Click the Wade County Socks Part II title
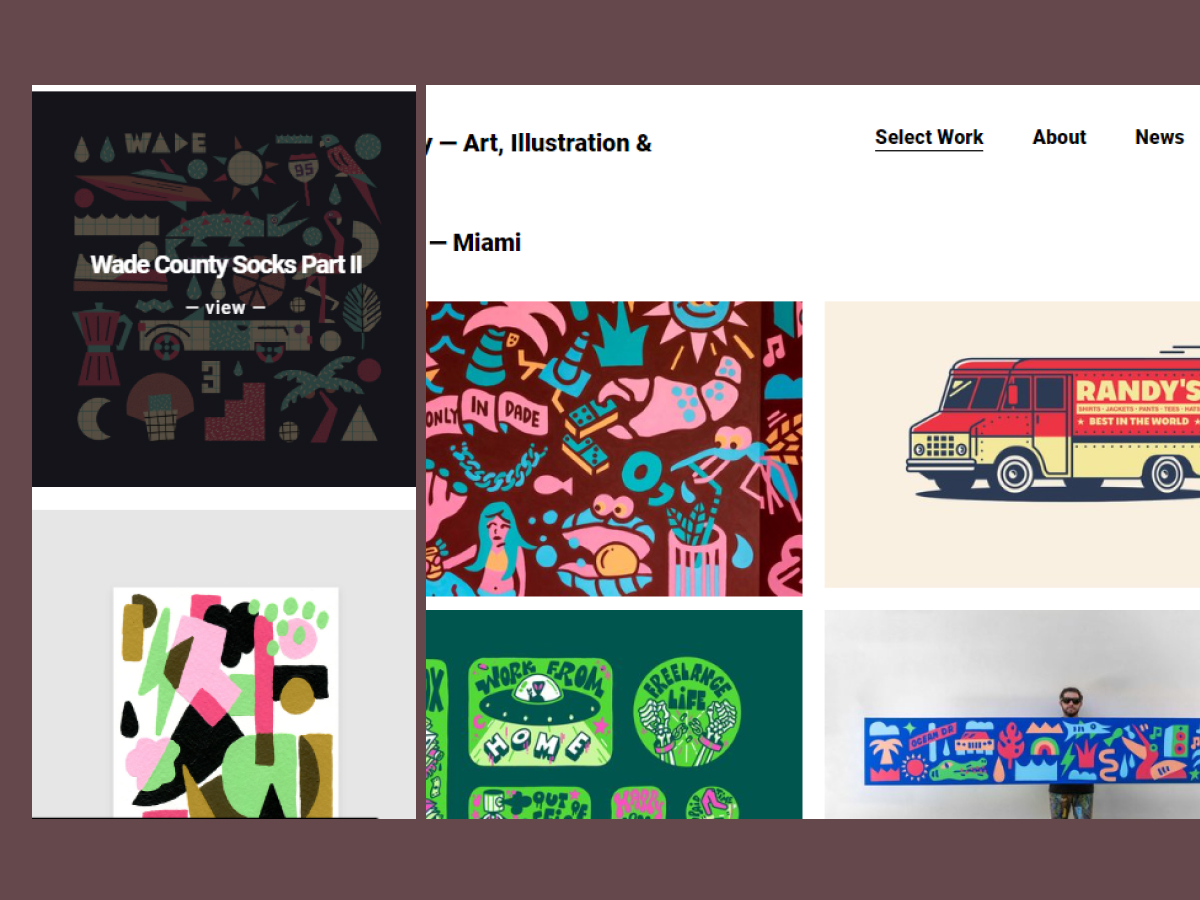Viewport: 1200px width, 900px height. point(226,265)
